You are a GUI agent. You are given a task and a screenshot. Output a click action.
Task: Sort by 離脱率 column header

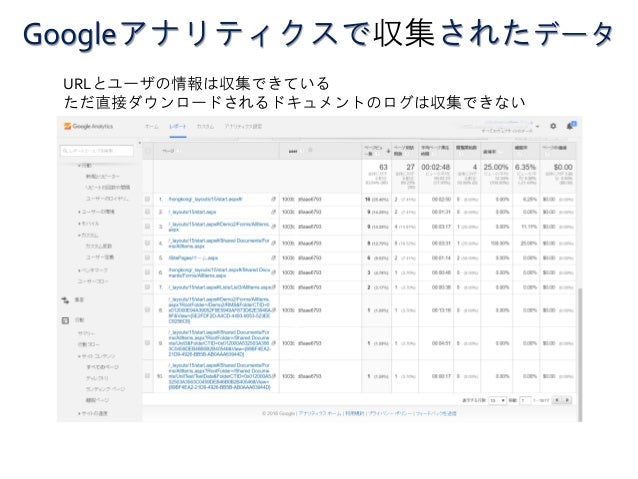pyautogui.click(x=521, y=148)
